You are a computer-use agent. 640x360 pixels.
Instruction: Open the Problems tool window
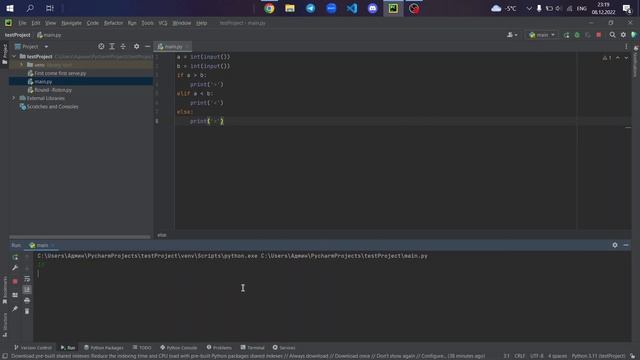pyautogui.click(x=219, y=348)
